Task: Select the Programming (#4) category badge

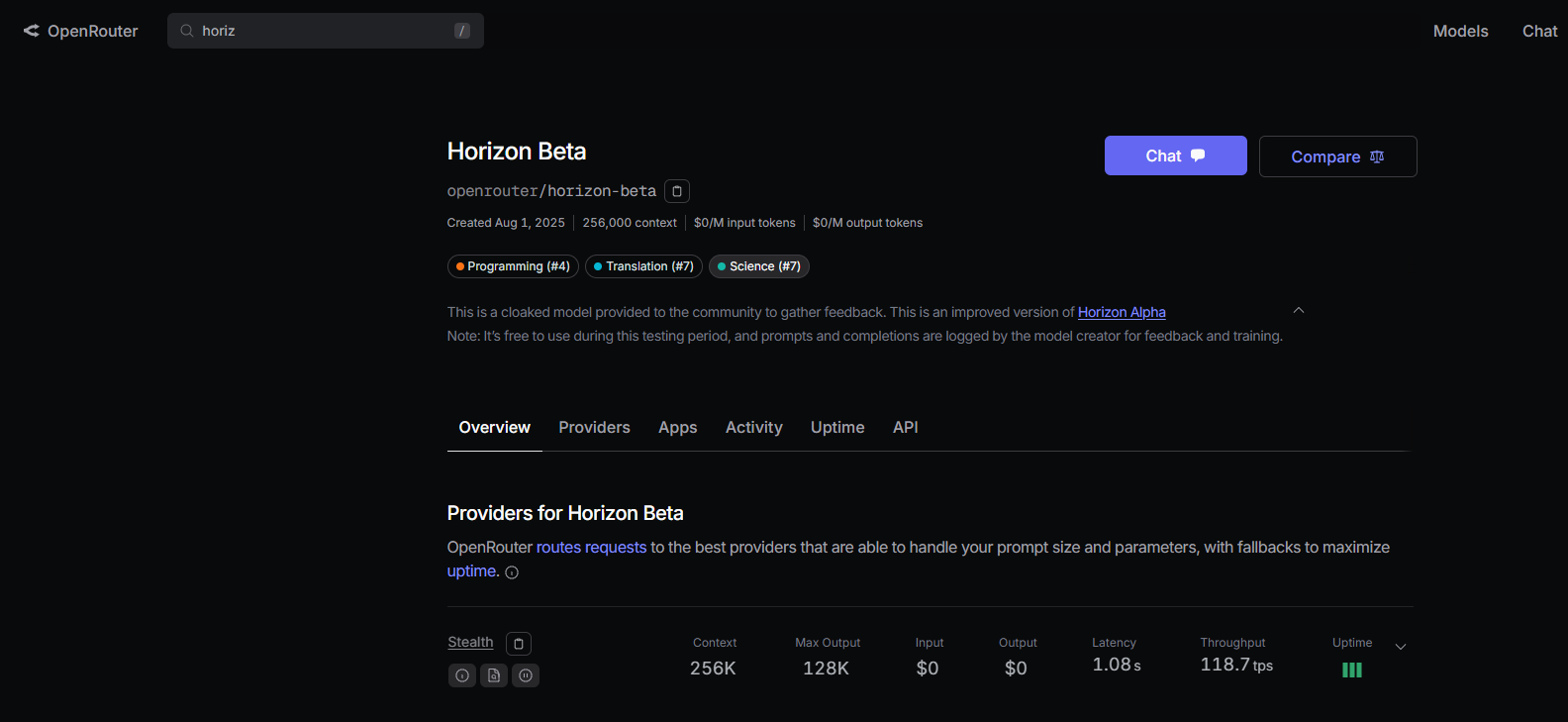Action: point(513,266)
